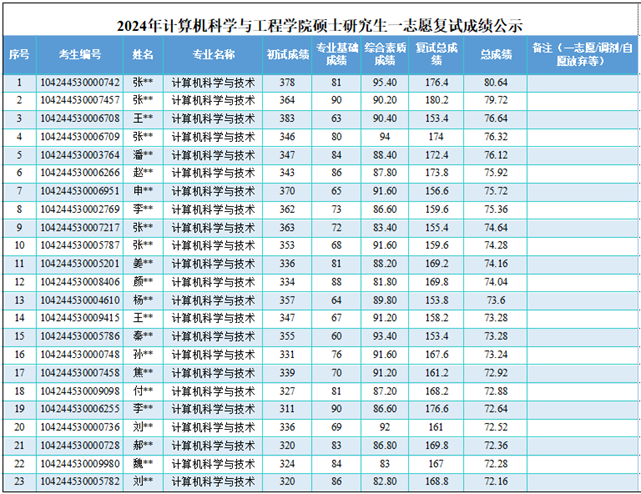
Task: Select the name cell '魏**'
Action: click(x=143, y=463)
